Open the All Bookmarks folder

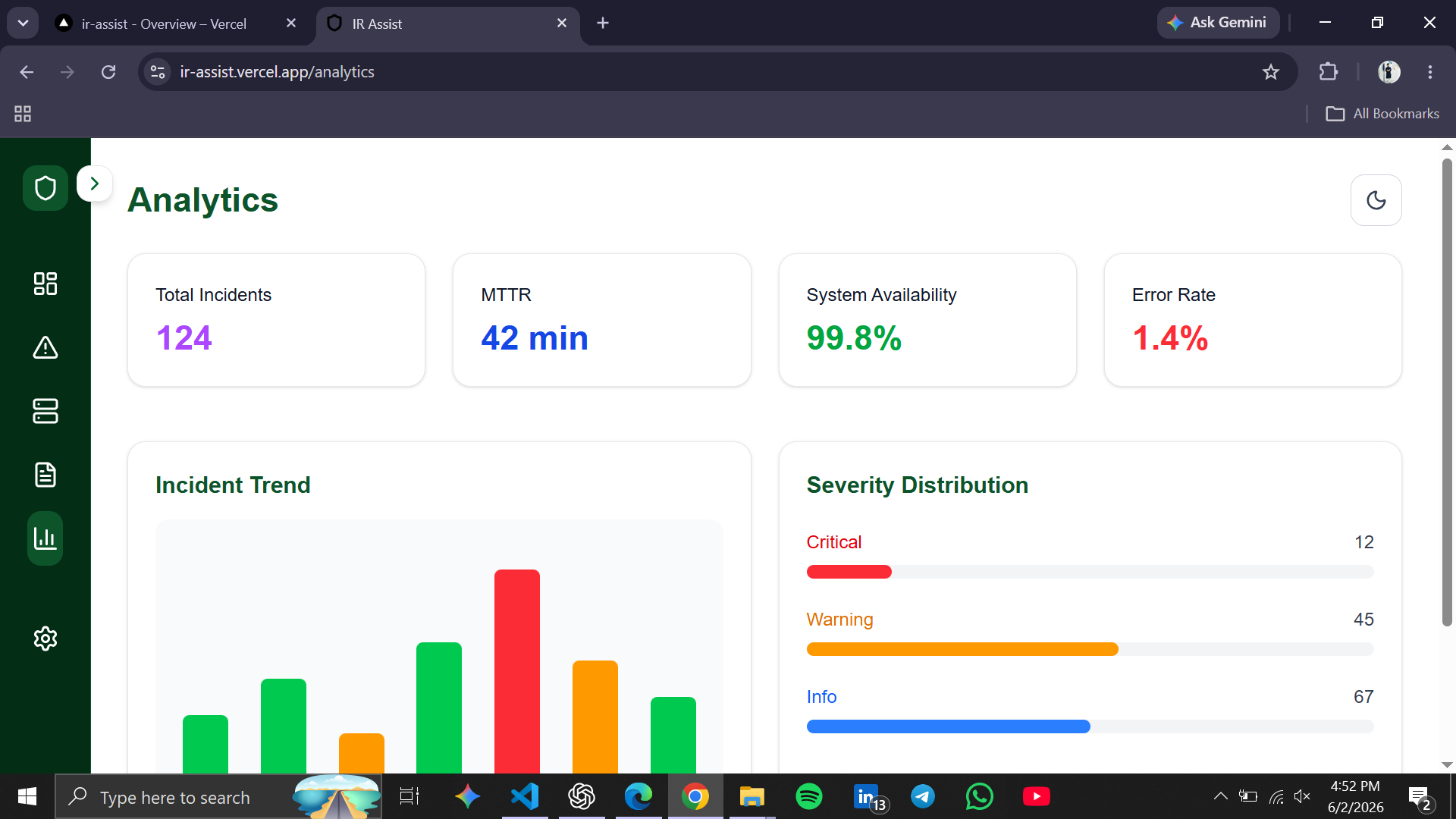pyautogui.click(x=1382, y=114)
